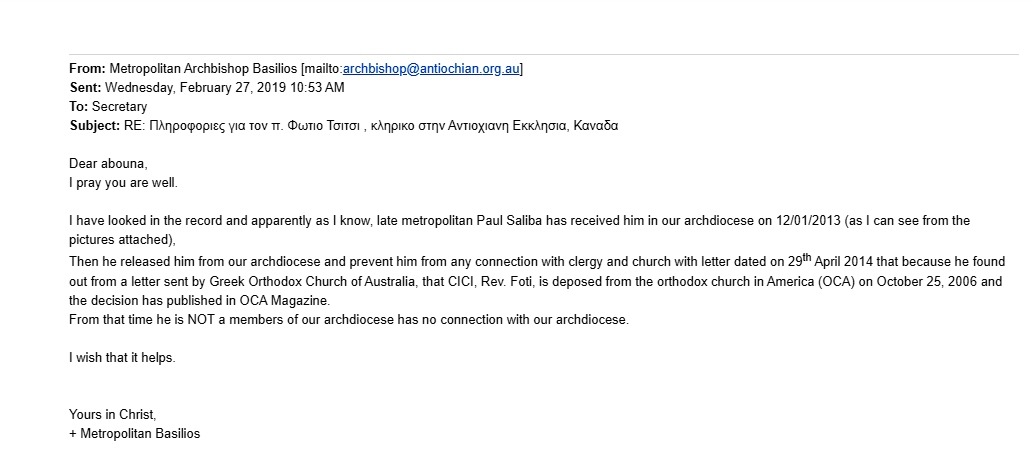Click the "I pray you are well." line
Viewport: 1033px width, 469px height.
123,183
